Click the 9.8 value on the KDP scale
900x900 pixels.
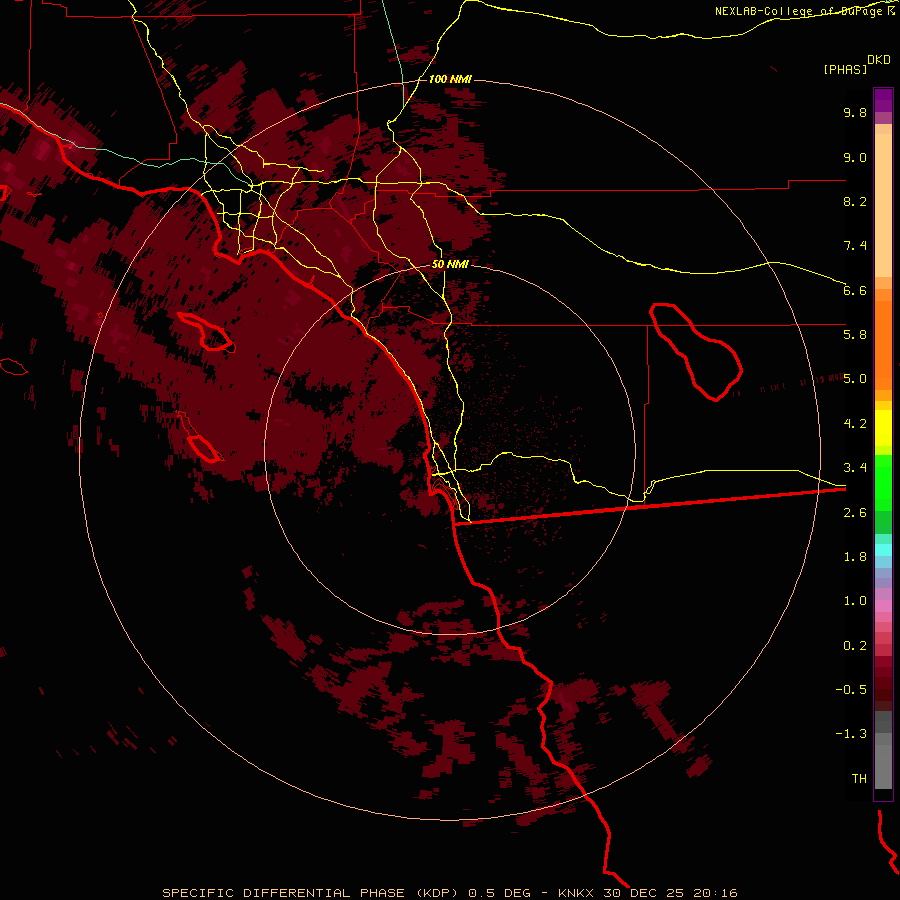855,112
